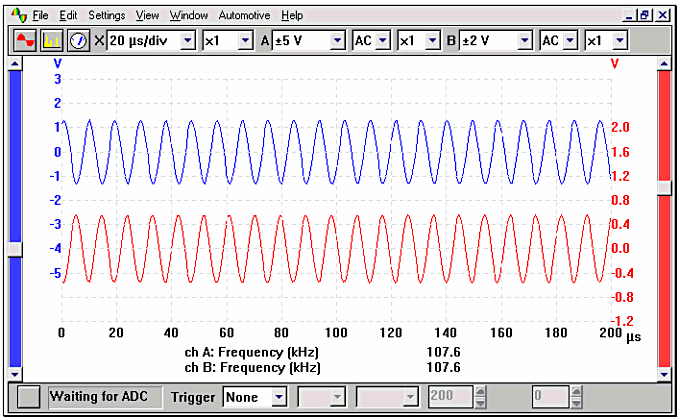Open channel B ±2 V range dropdown

tap(524, 41)
